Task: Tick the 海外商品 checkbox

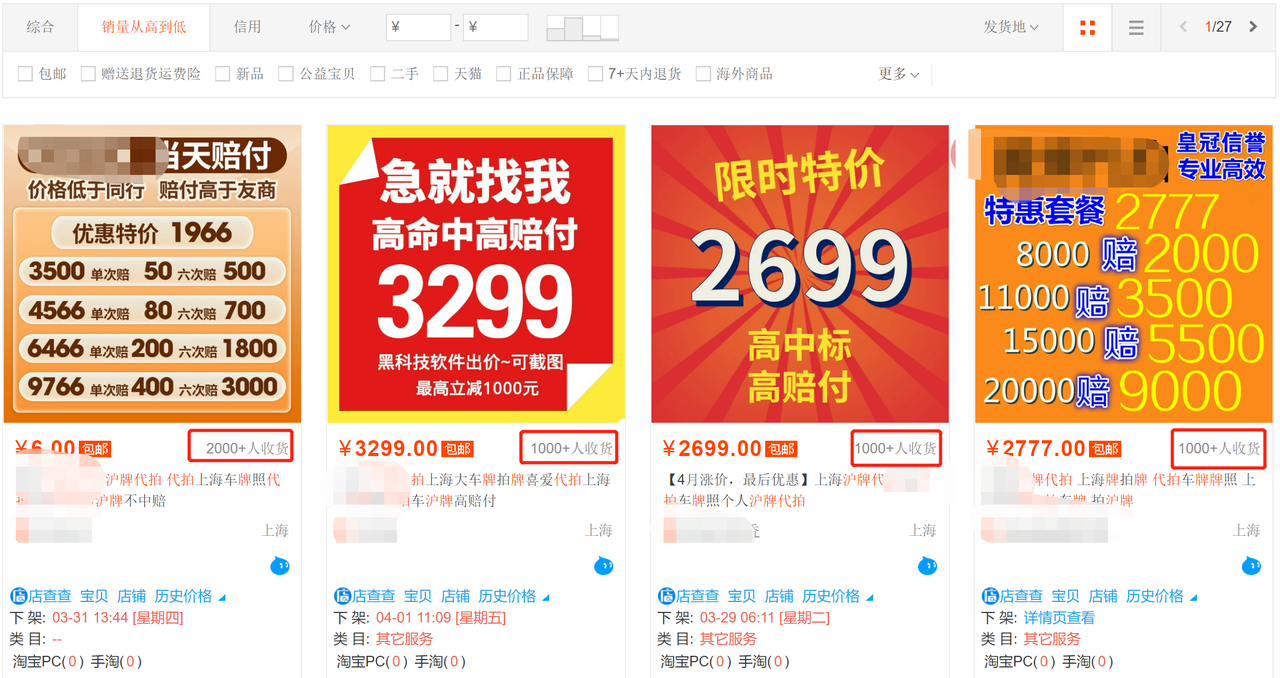Action: coord(703,74)
